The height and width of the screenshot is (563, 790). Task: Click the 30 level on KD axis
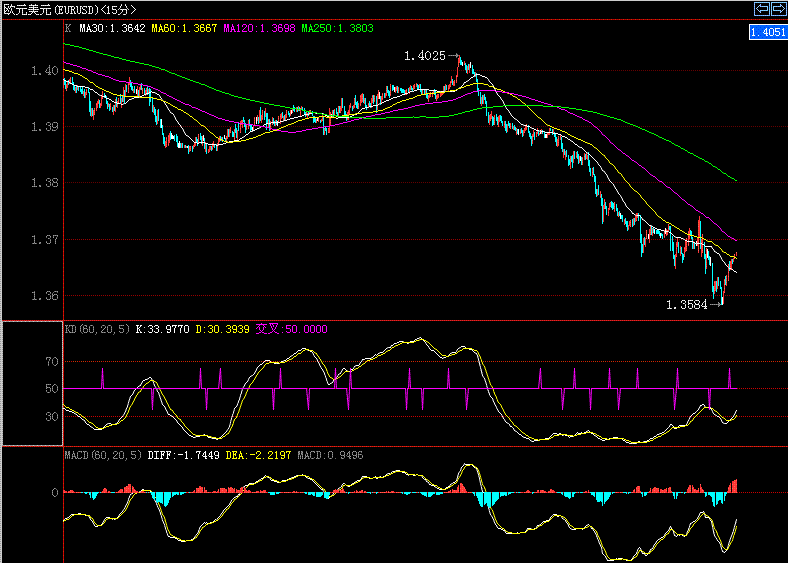tap(52, 417)
